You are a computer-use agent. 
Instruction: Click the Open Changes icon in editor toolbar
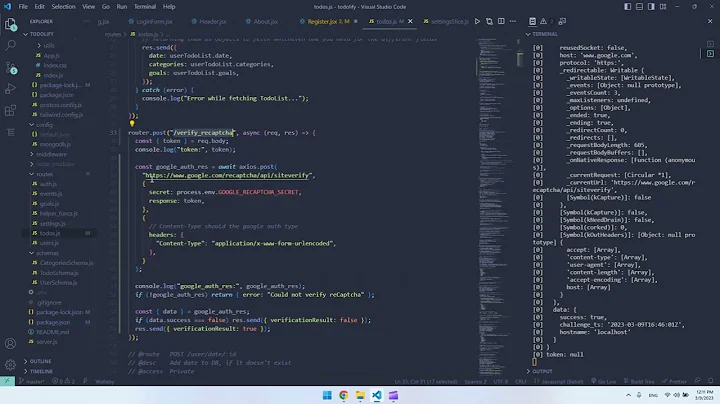tap(489, 21)
